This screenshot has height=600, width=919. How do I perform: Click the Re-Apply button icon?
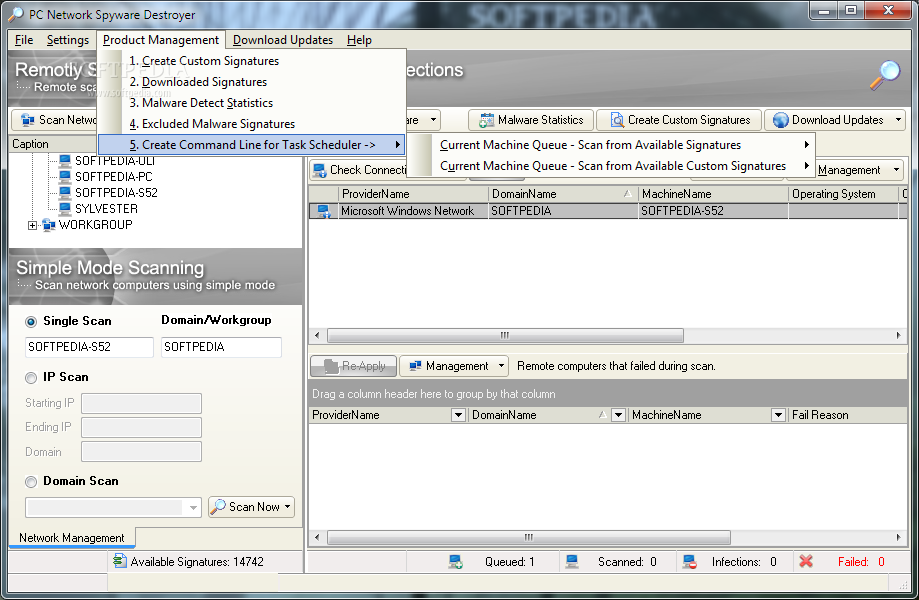pos(332,366)
